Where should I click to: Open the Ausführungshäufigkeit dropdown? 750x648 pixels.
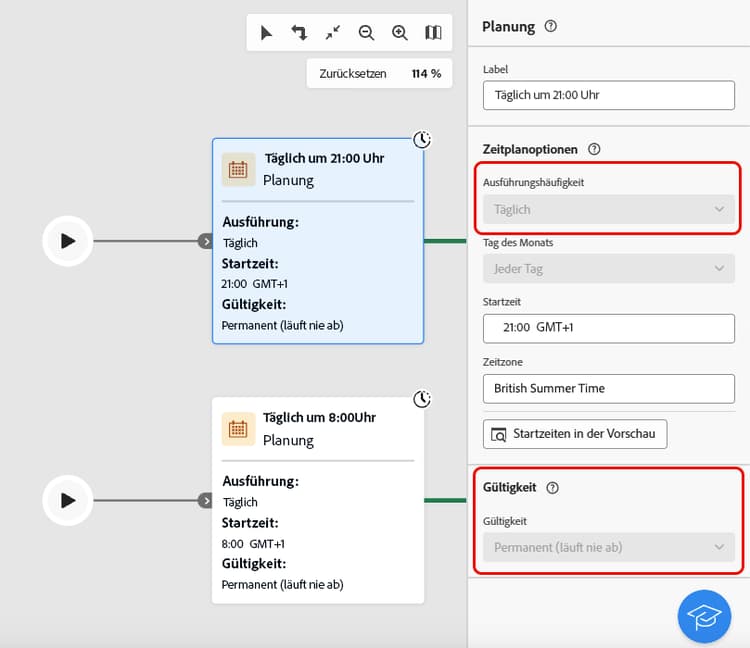pos(608,209)
